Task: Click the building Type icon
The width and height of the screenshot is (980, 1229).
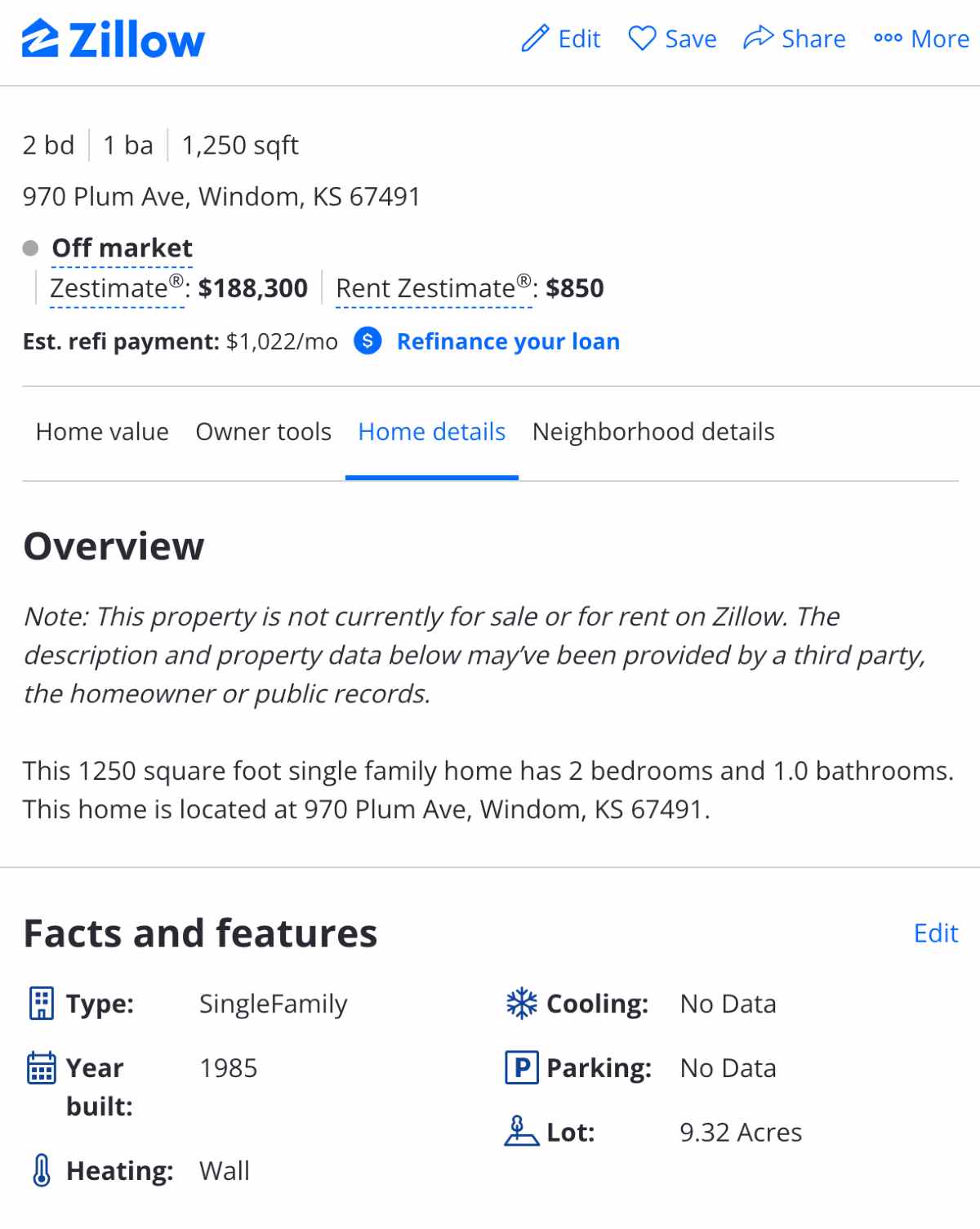Action: [x=42, y=1004]
